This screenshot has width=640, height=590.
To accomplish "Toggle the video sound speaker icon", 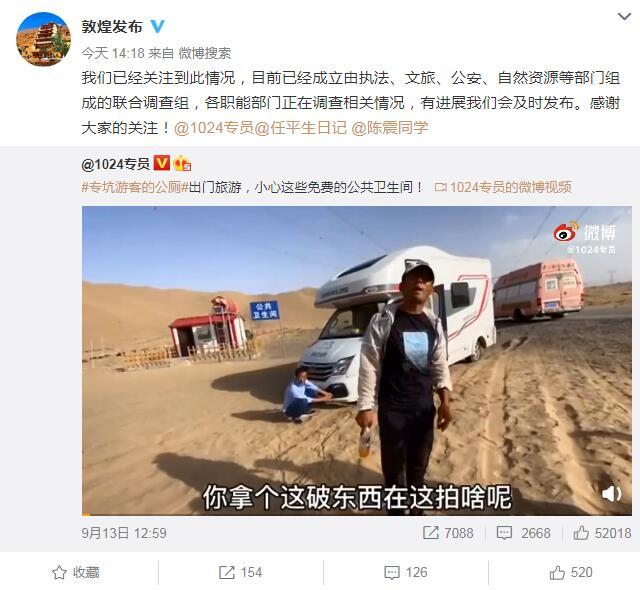I will tap(611, 494).
